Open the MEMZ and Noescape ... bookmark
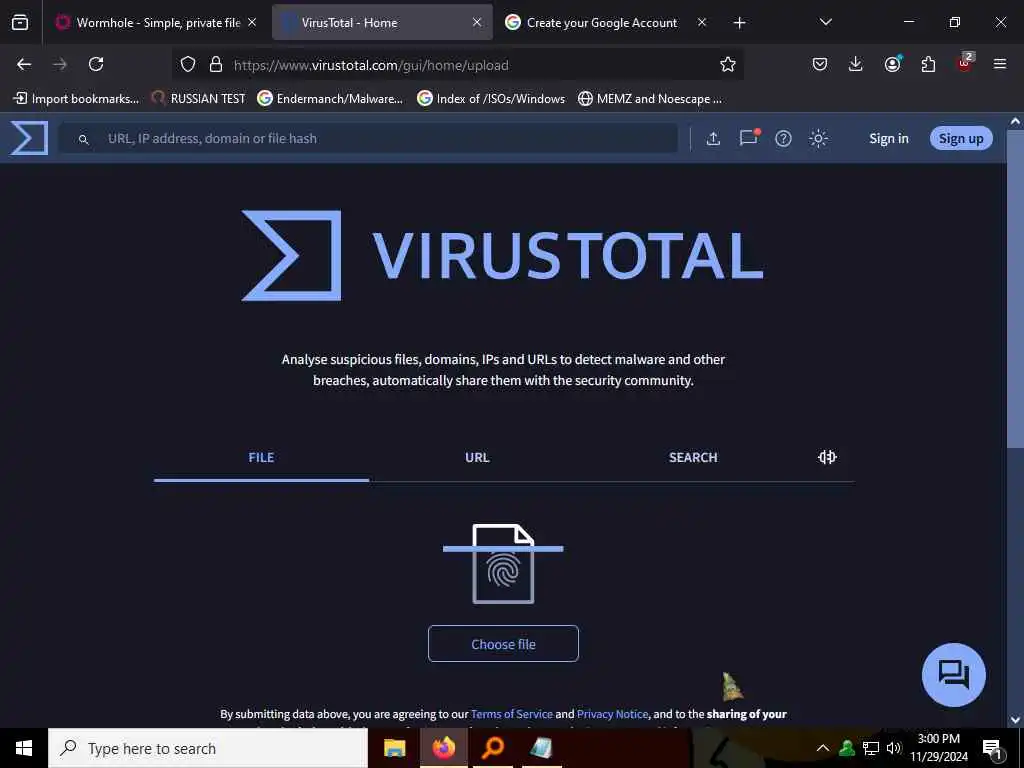This screenshot has height=768, width=1024. [650, 99]
